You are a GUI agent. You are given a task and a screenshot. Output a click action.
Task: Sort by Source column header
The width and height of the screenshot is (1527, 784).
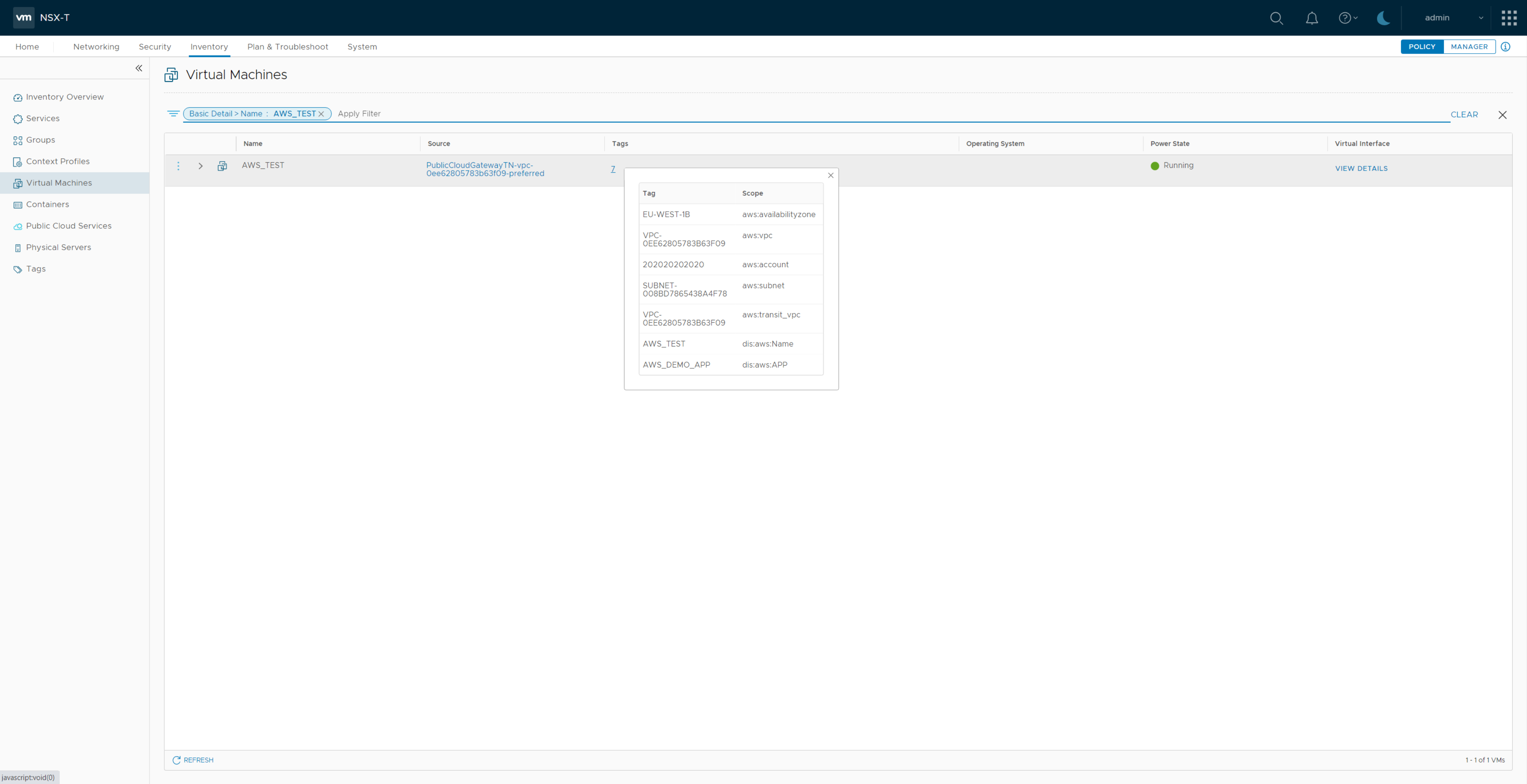pyautogui.click(x=439, y=144)
